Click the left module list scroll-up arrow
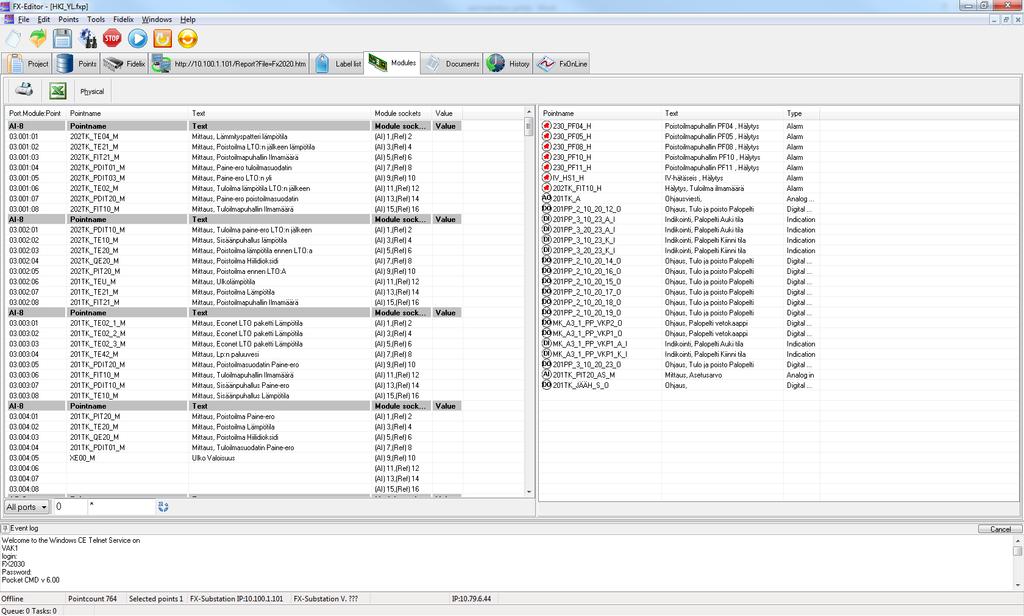Viewport: 1024px width, 616px height. [529, 112]
